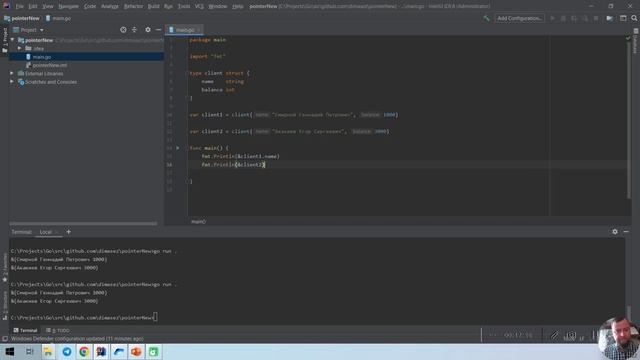This screenshot has width=640, height=360.
Task: Open Task View on the taskbar
Action: 29,351
